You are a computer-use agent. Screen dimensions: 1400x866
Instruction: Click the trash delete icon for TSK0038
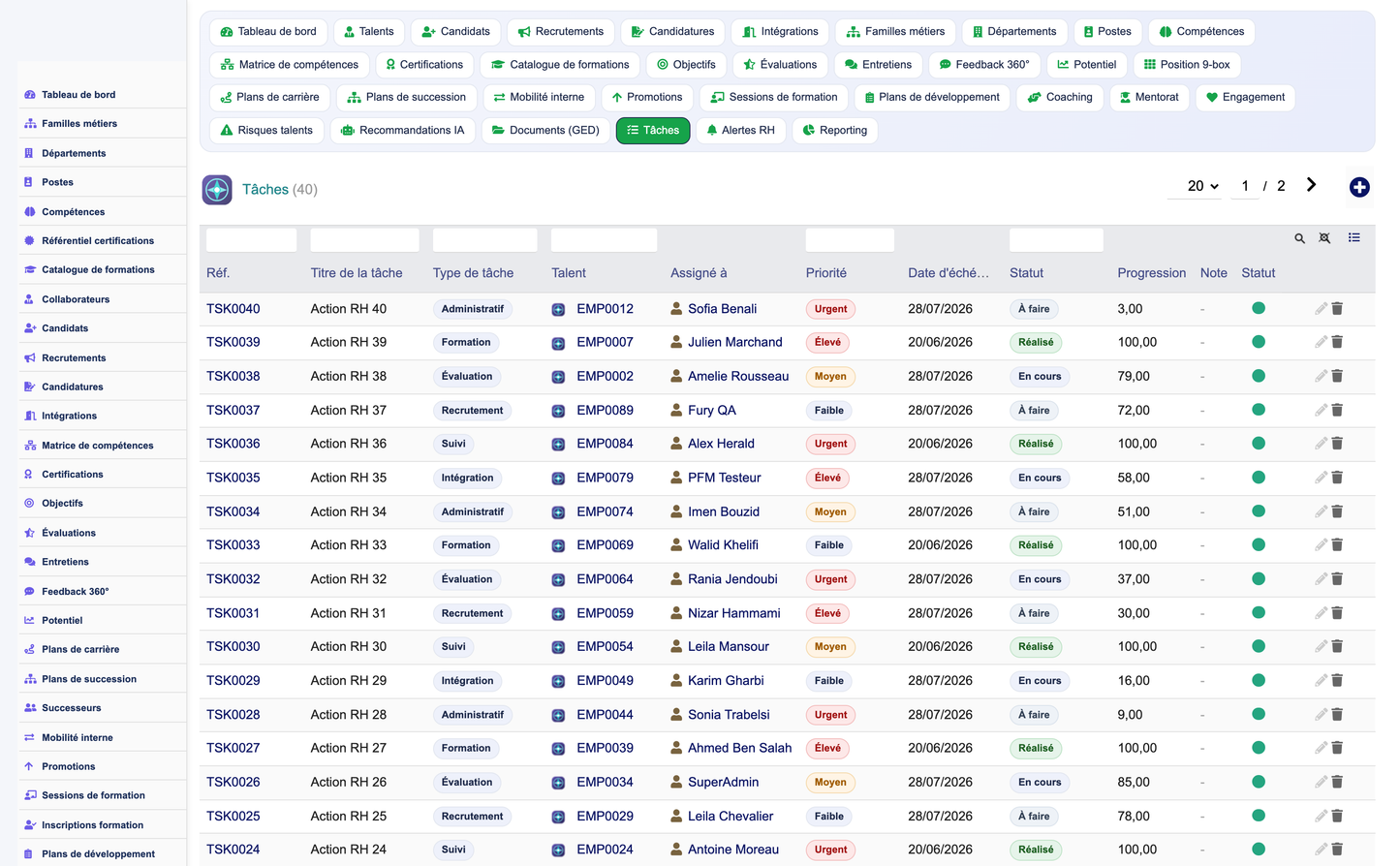click(x=1337, y=376)
